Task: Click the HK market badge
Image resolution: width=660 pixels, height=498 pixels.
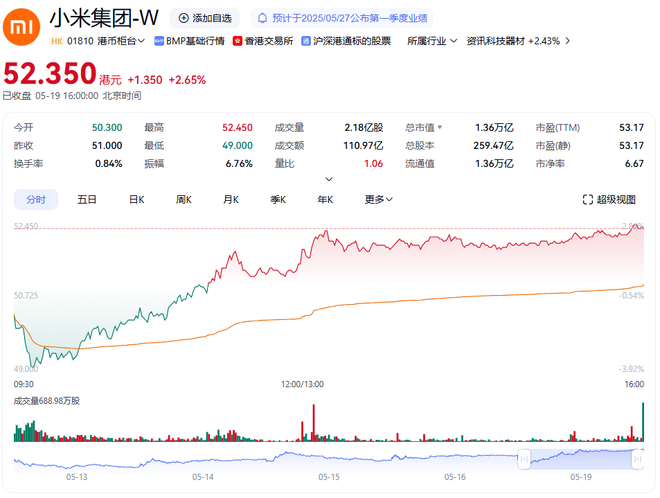Action: point(56,41)
